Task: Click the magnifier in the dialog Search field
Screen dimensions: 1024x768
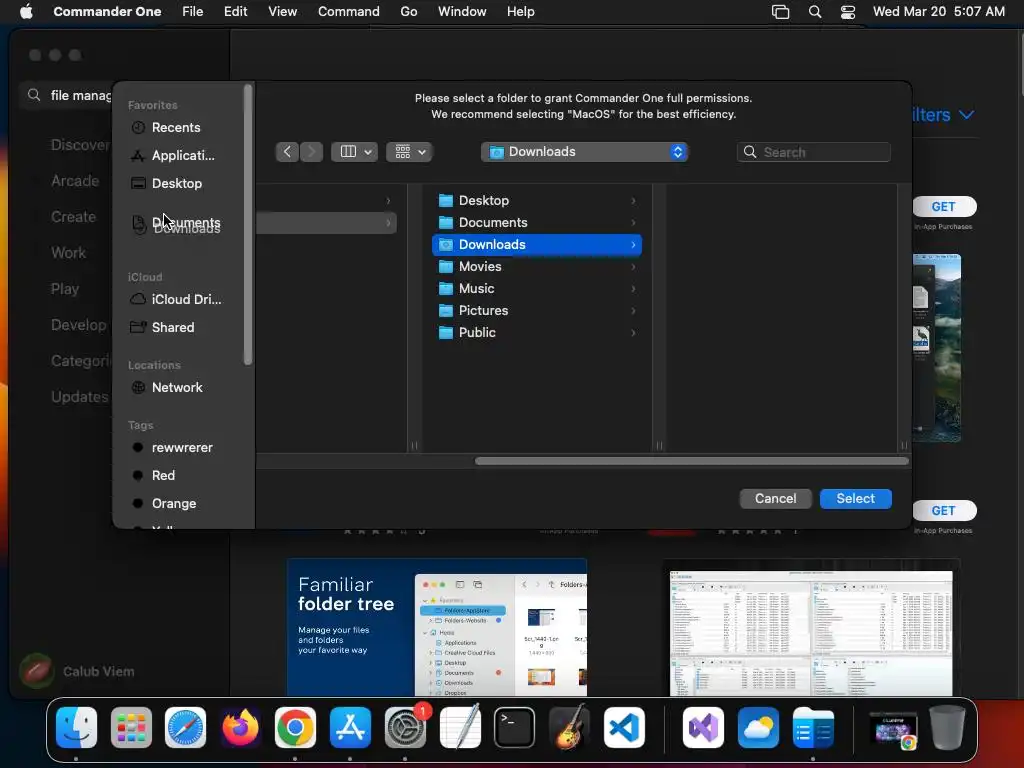Action: tap(750, 152)
